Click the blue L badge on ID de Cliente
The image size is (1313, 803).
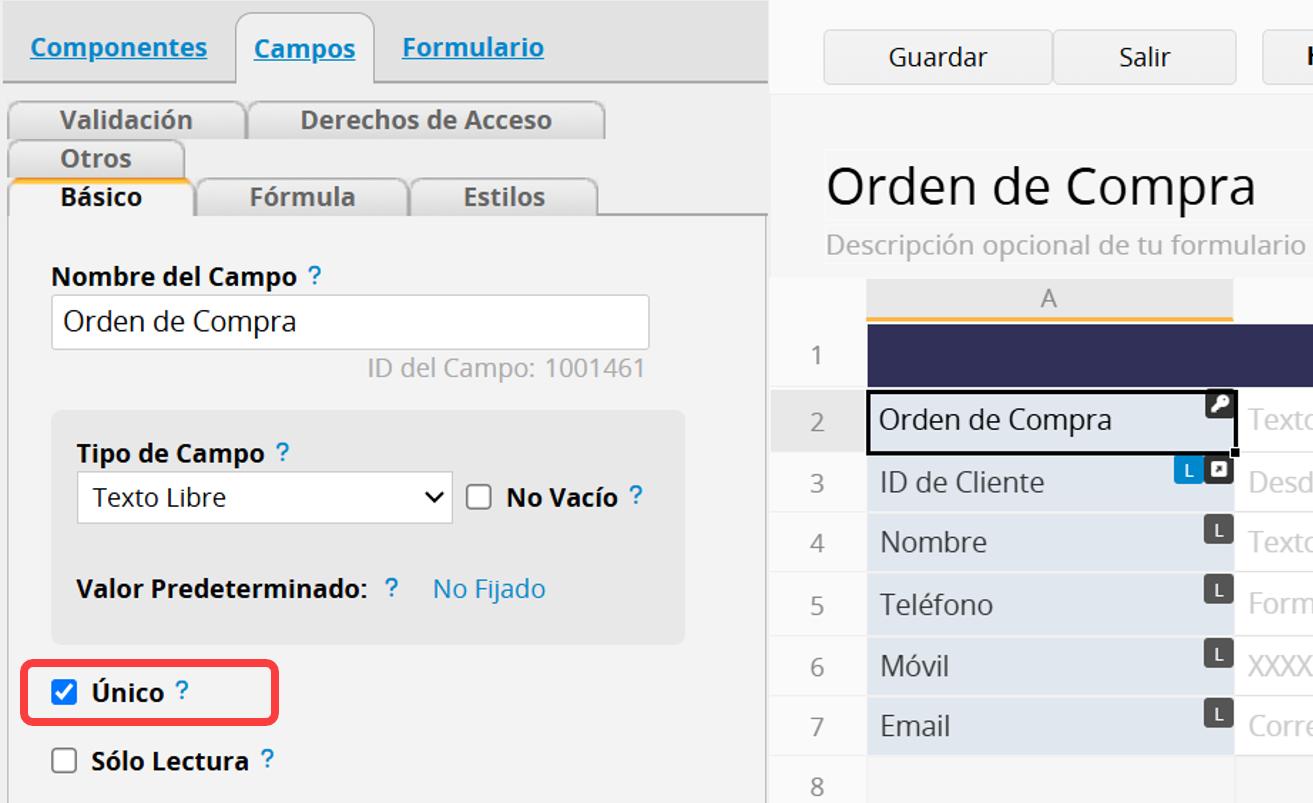(x=1188, y=470)
